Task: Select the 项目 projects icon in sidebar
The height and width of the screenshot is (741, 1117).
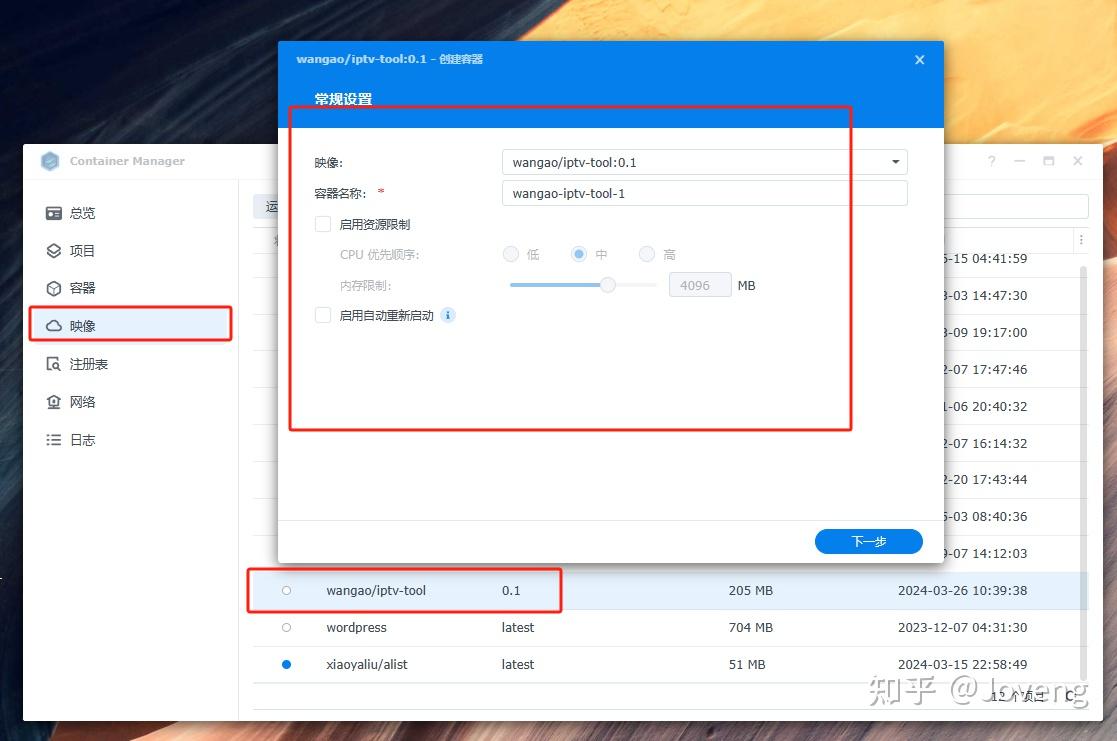Action: point(80,250)
